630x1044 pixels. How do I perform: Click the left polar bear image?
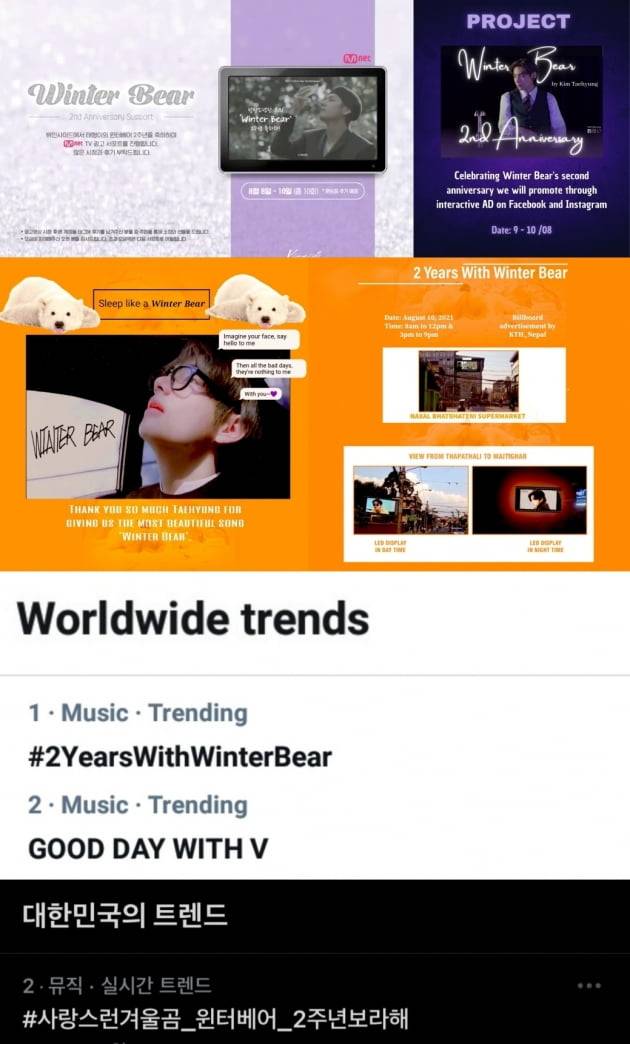(x=49, y=304)
